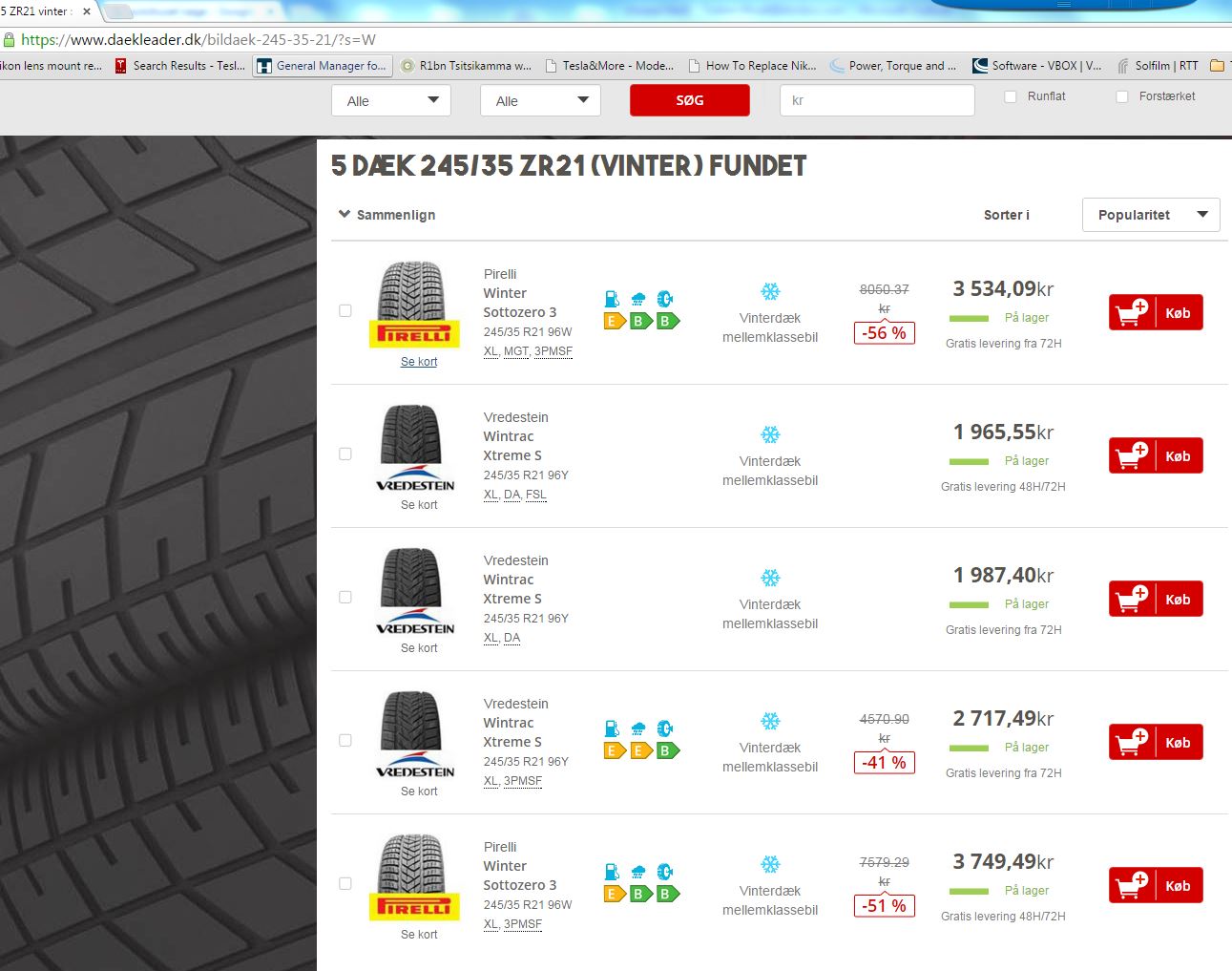The image size is (1232, 971).
Task: Click snowflake icon in Vredestein 1 987,40kr row
Action: click(770, 578)
